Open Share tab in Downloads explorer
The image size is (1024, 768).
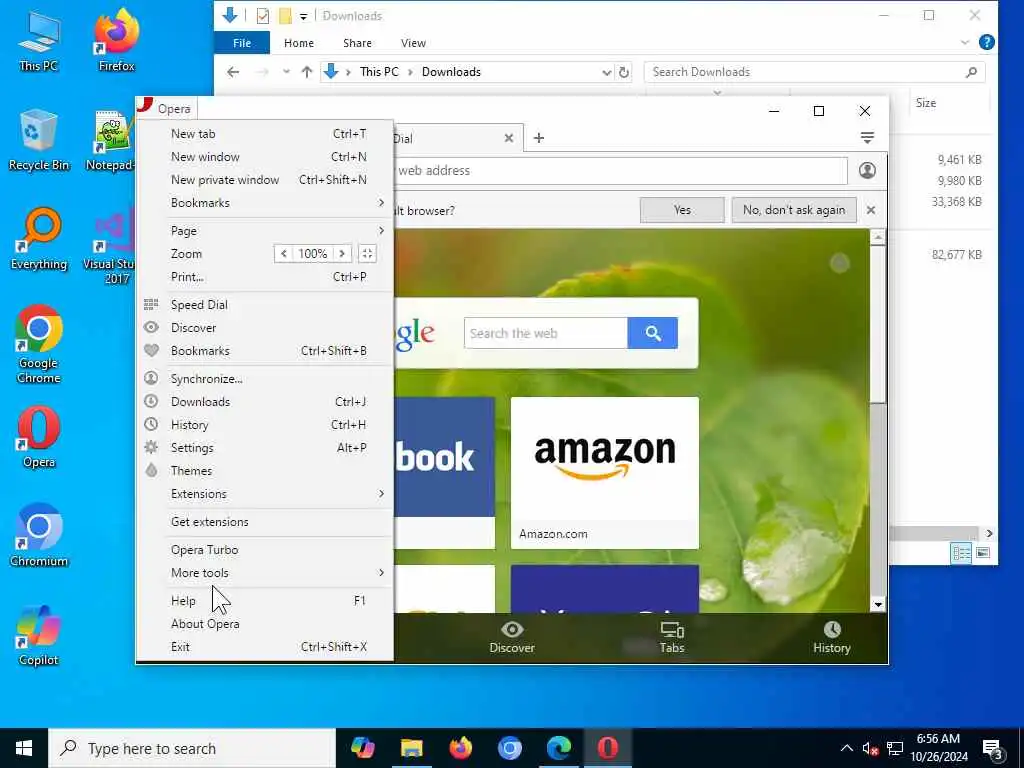357,43
